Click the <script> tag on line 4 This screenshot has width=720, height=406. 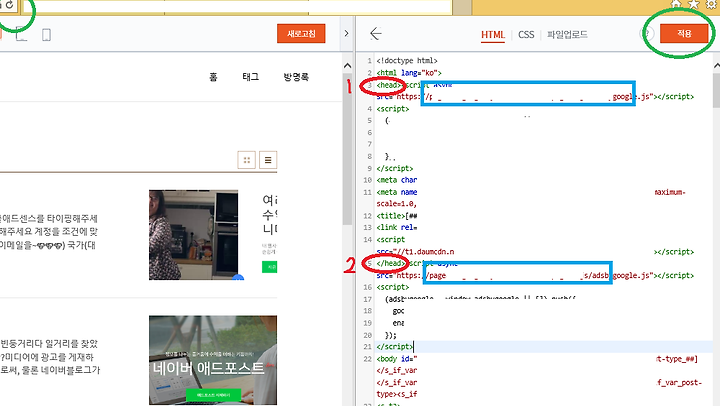pos(393,108)
